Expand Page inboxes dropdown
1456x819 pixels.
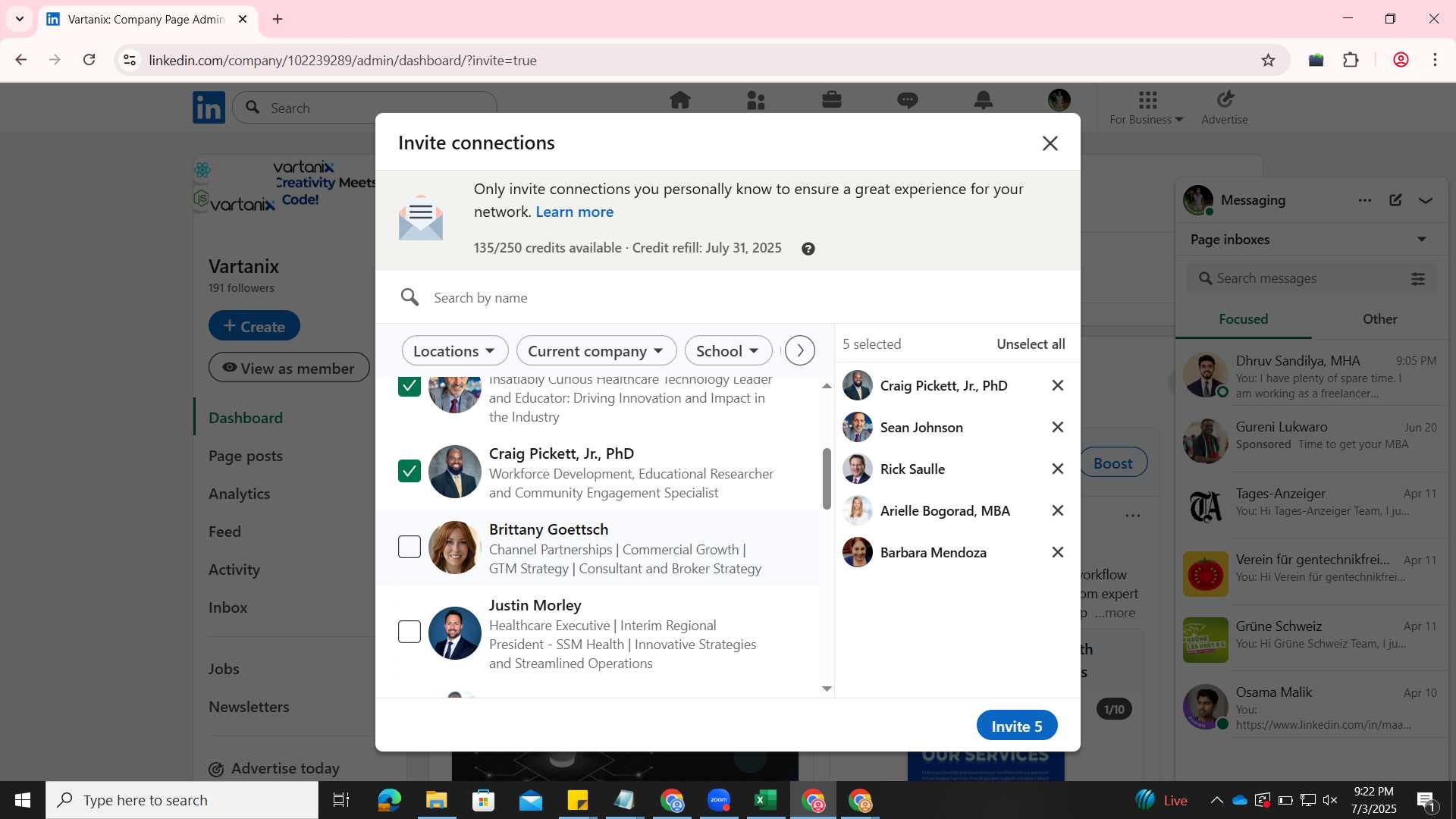tap(1422, 240)
